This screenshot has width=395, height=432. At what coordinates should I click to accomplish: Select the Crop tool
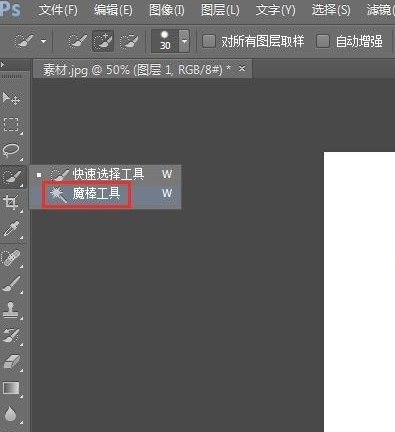[11, 203]
